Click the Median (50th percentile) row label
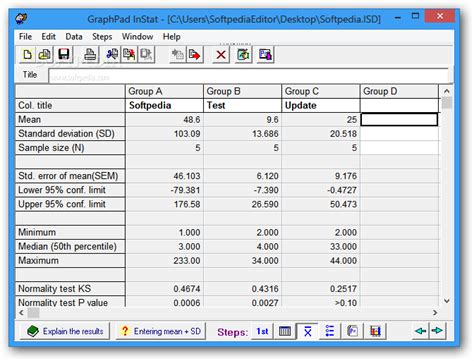 click(70, 246)
